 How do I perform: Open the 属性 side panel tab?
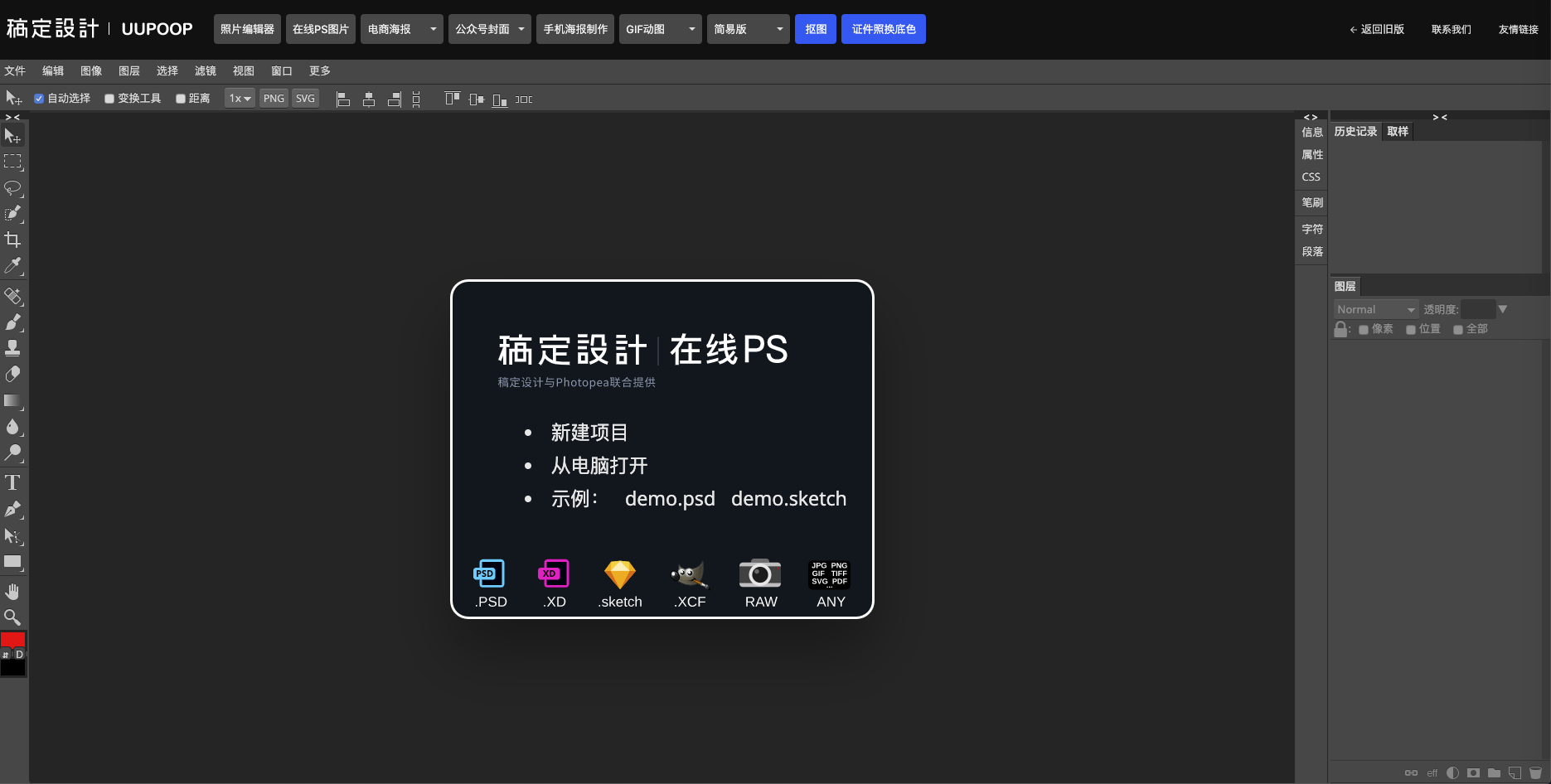coord(1312,155)
